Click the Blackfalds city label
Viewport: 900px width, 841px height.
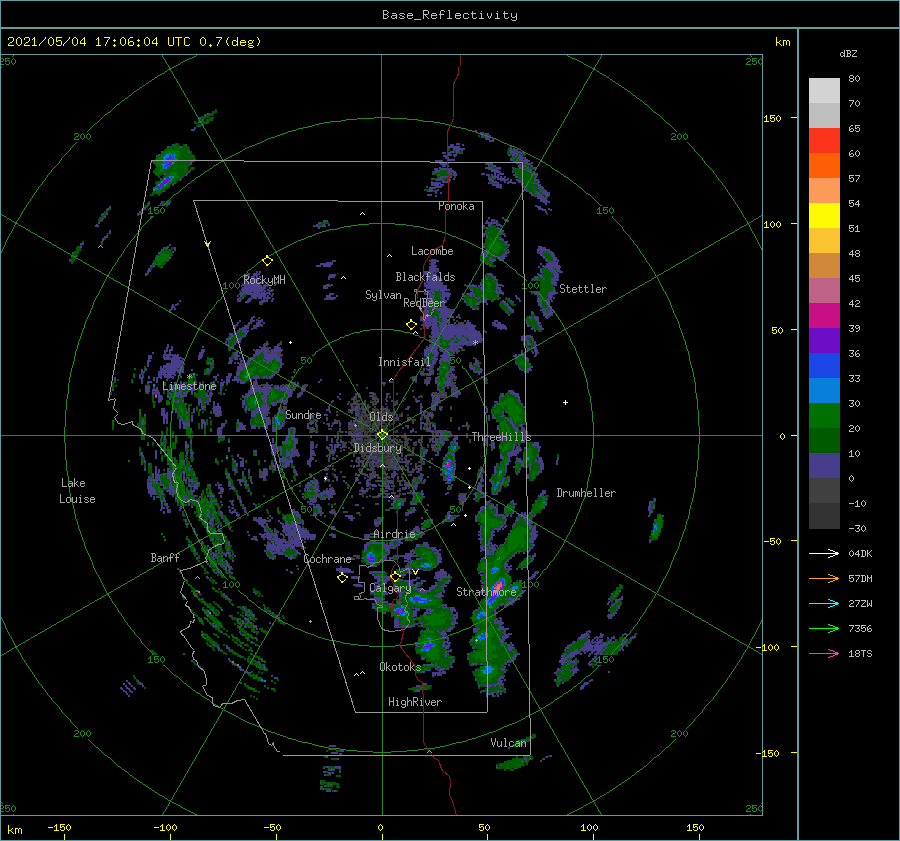[425, 277]
